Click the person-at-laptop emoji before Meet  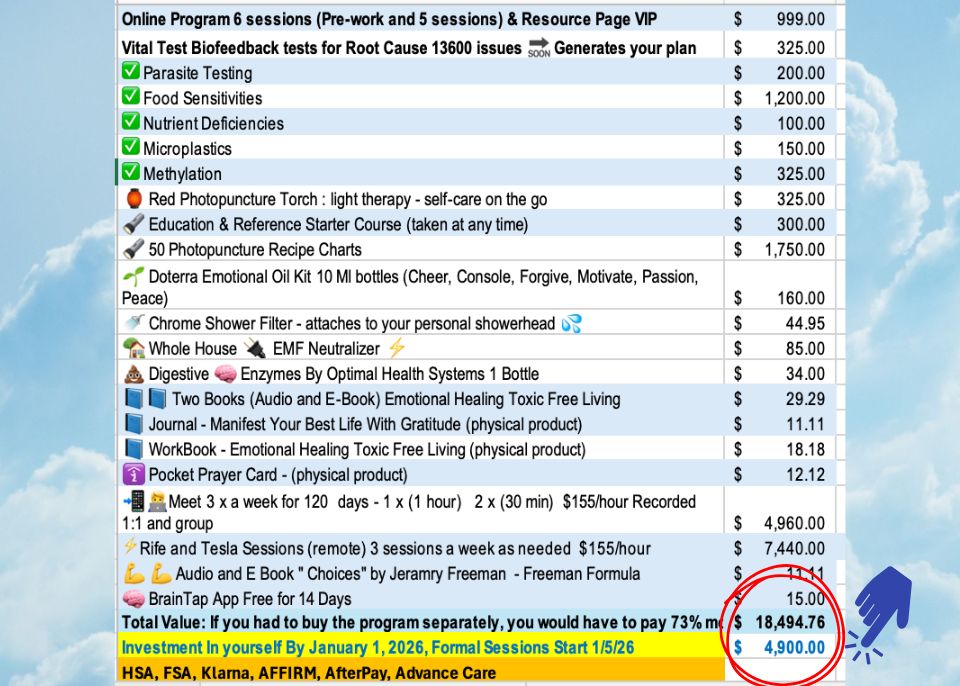pyautogui.click(x=157, y=502)
